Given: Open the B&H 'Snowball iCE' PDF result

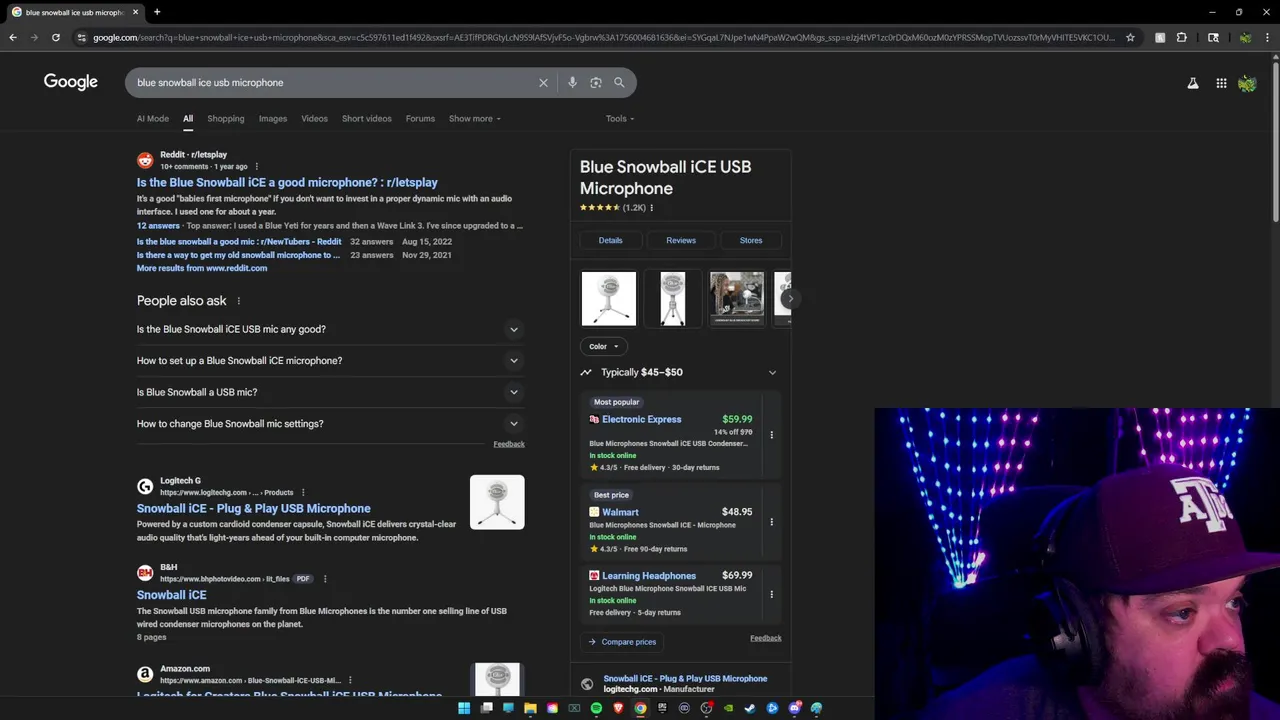Looking at the screenshot, I should point(172,595).
